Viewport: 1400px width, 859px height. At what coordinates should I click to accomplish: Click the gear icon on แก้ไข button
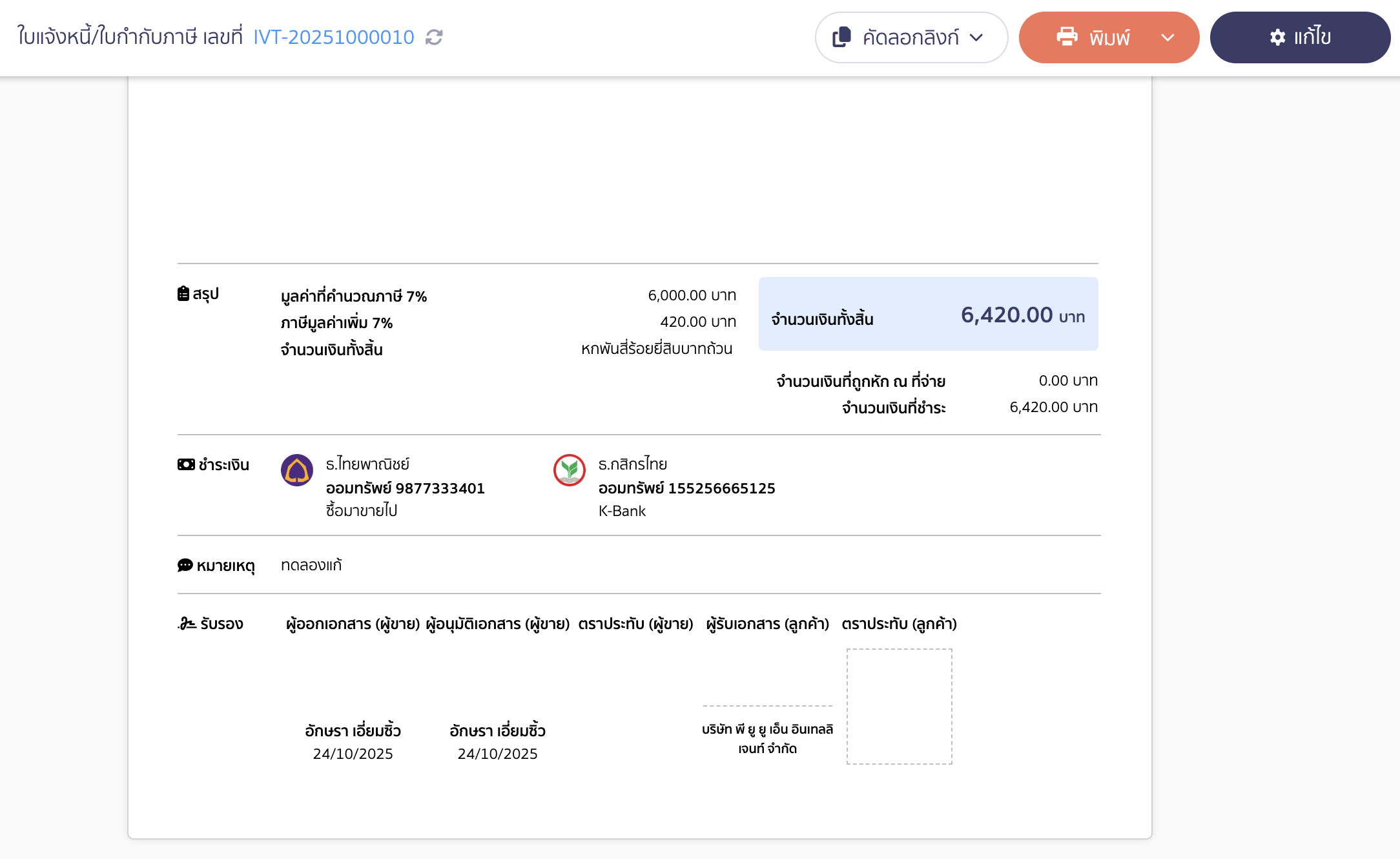click(x=1277, y=37)
